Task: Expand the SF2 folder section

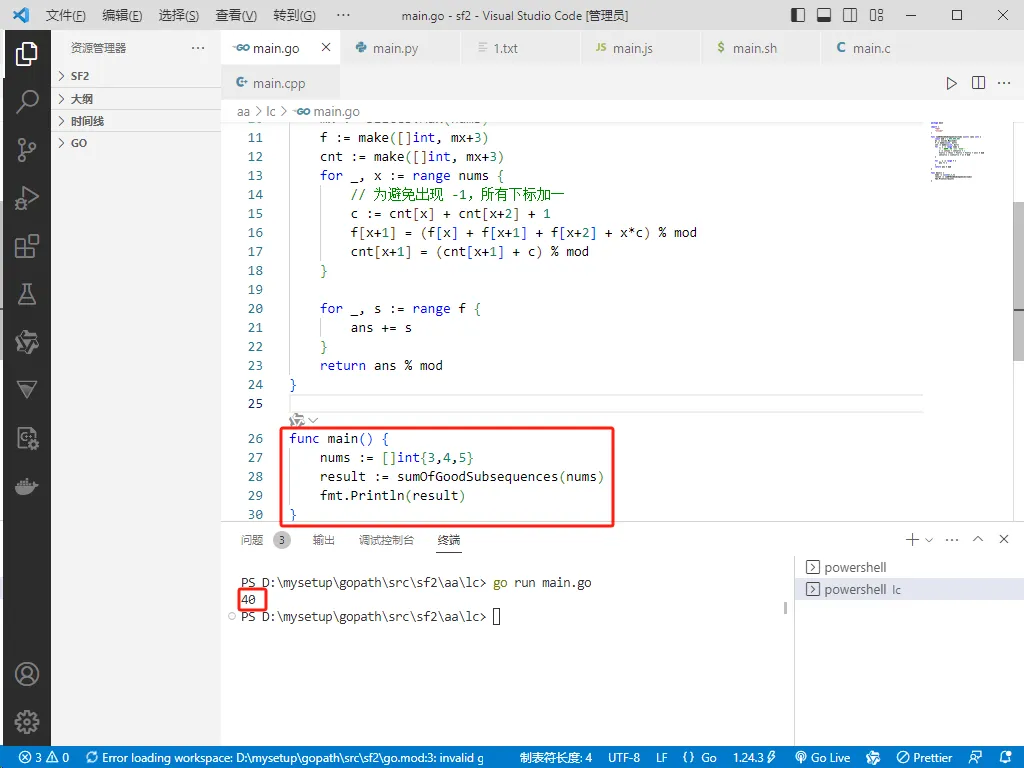Action: tap(136, 76)
